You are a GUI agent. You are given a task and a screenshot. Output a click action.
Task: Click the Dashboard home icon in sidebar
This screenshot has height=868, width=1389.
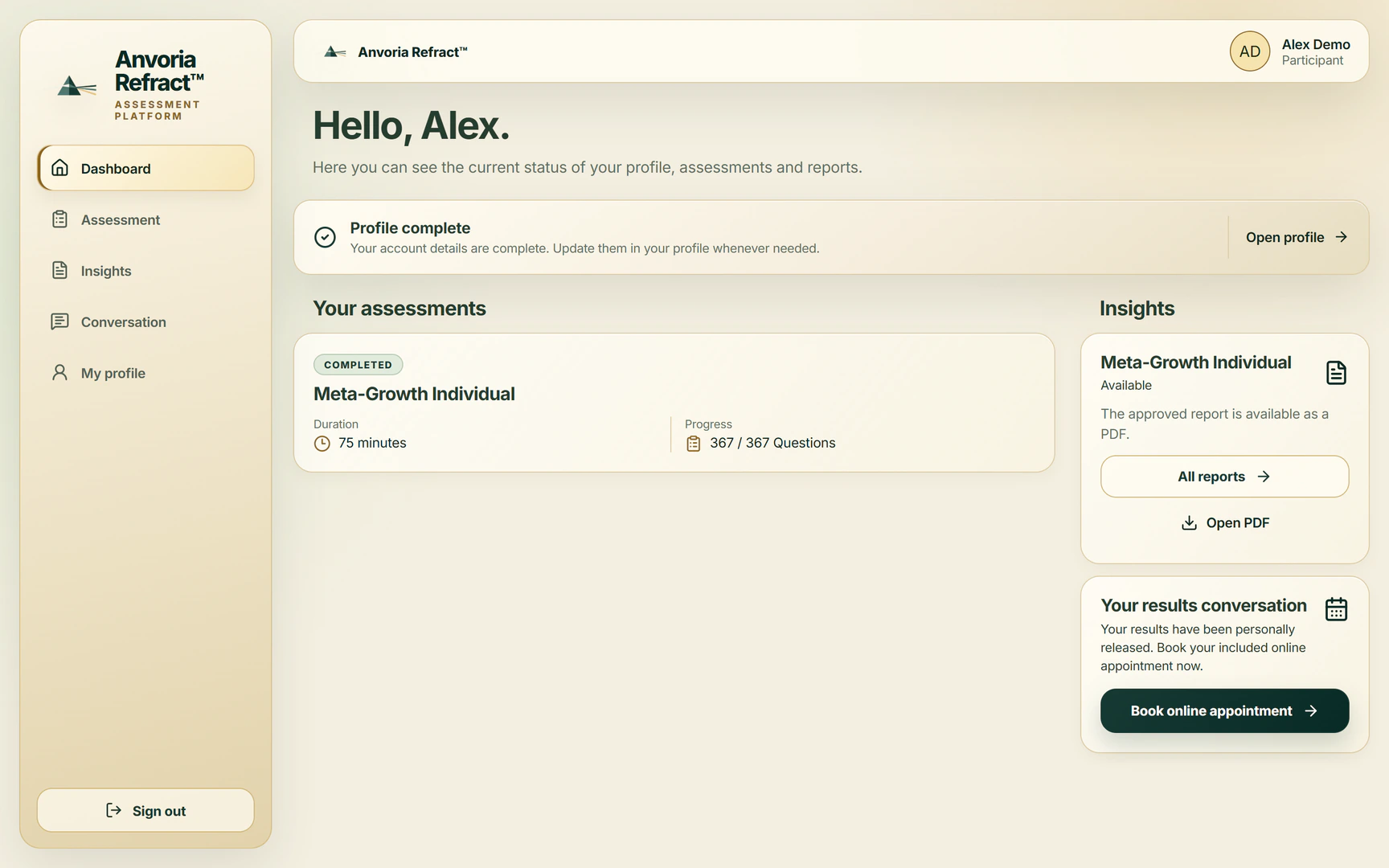(x=59, y=168)
